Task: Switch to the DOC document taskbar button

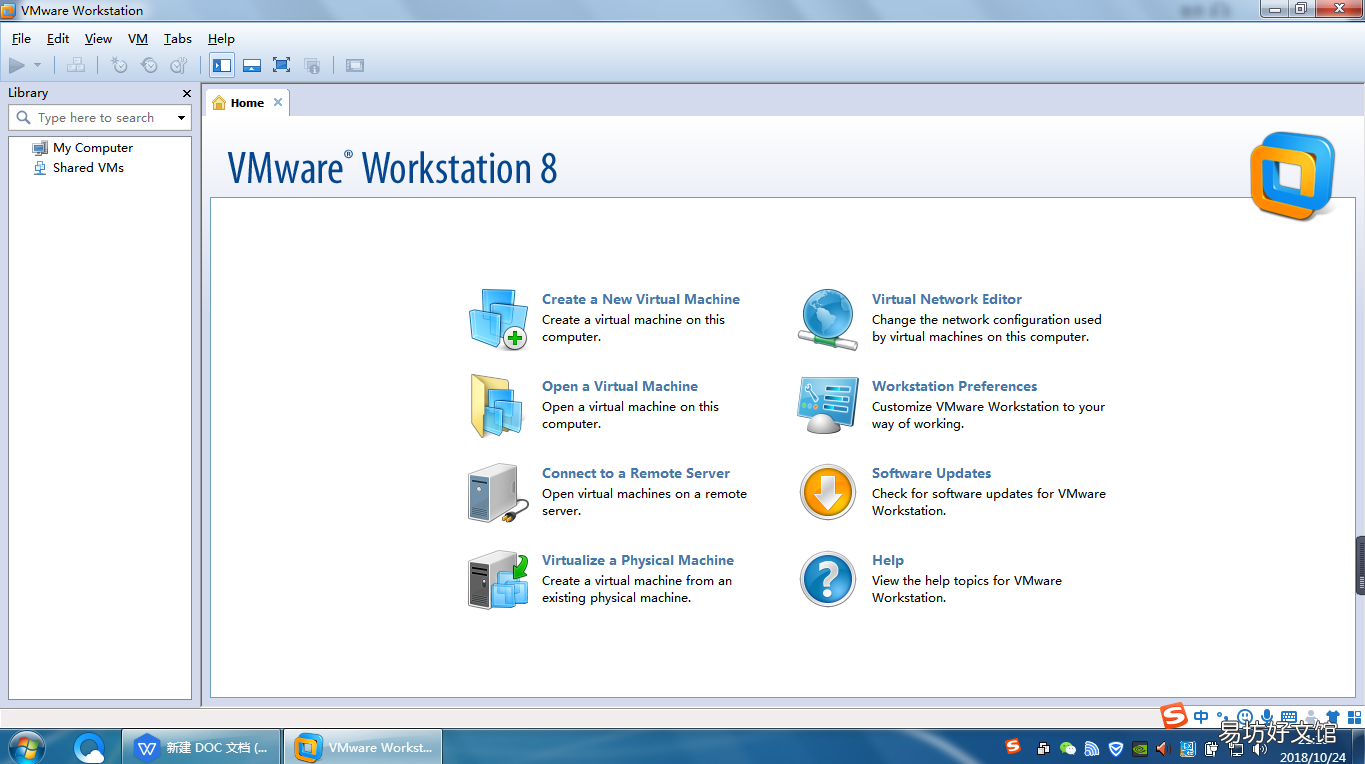Action: [202, 747]
